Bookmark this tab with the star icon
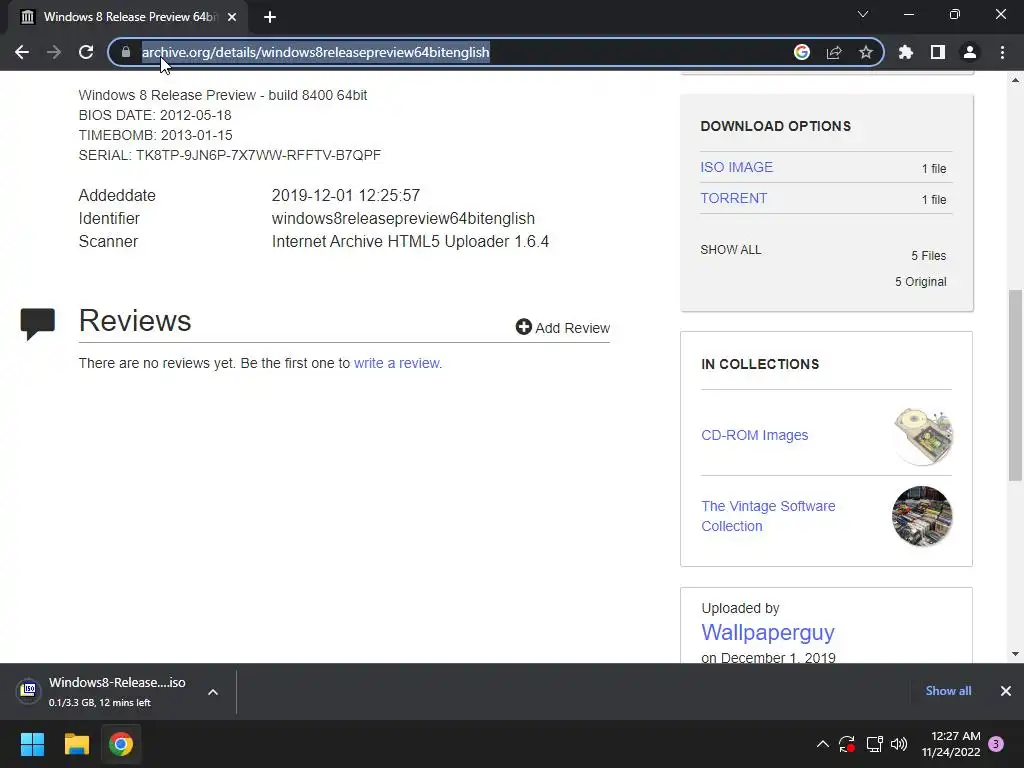 [866, 52]
